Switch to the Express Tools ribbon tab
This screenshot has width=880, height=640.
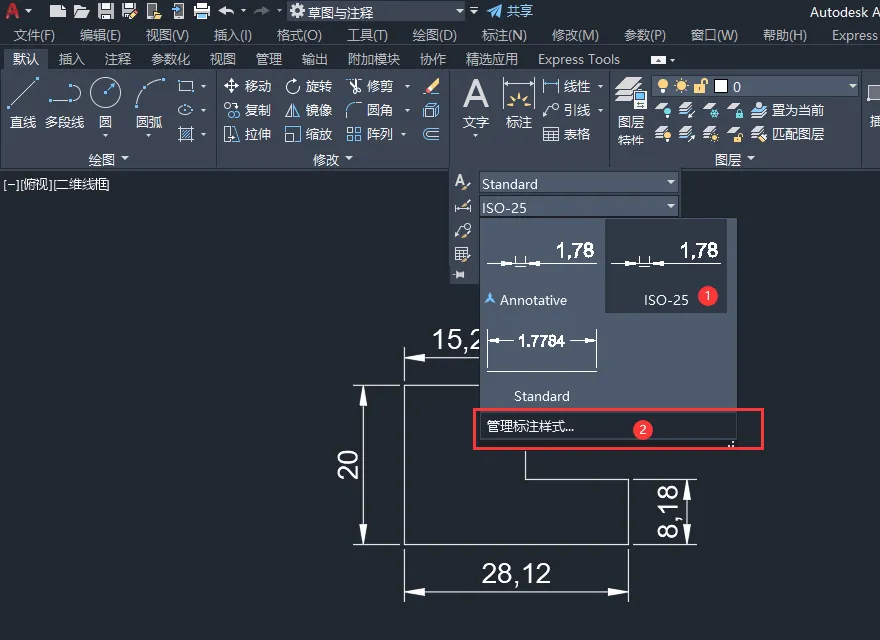point(579,59)
